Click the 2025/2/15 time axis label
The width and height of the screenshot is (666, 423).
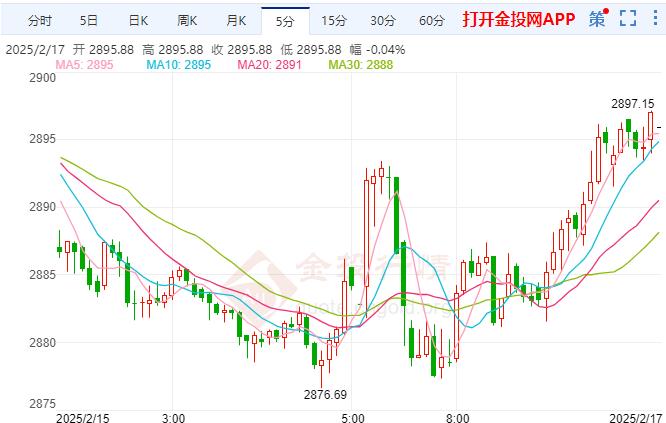83,418
